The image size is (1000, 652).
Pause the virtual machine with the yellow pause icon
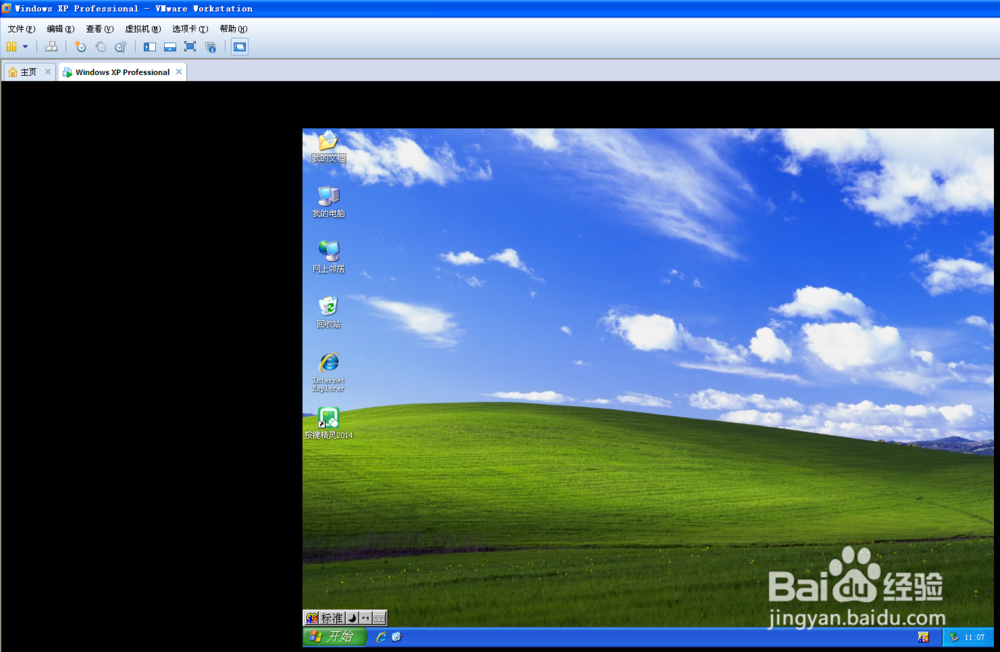point(11,47)
